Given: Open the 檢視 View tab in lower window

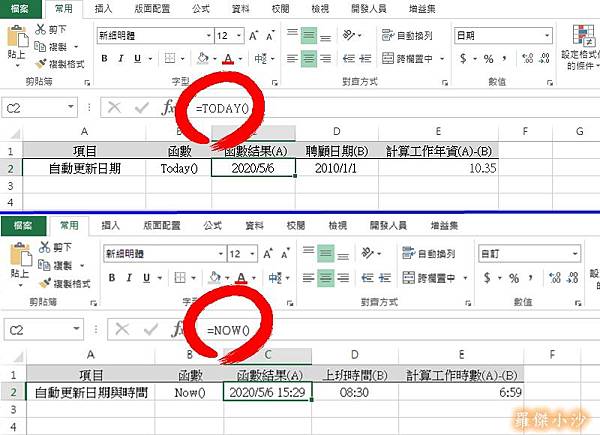Looking at the screenshot, I should coord(338,225).
